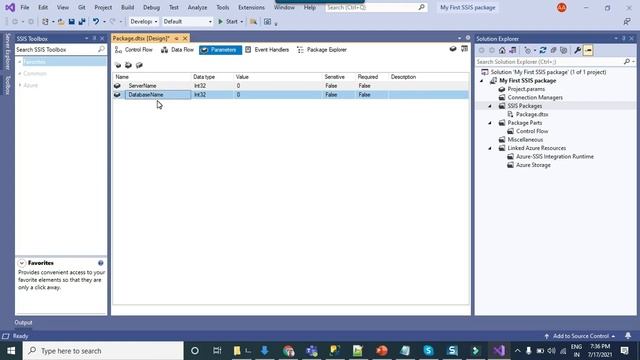Open the Build menu

(x=127, y=7)
